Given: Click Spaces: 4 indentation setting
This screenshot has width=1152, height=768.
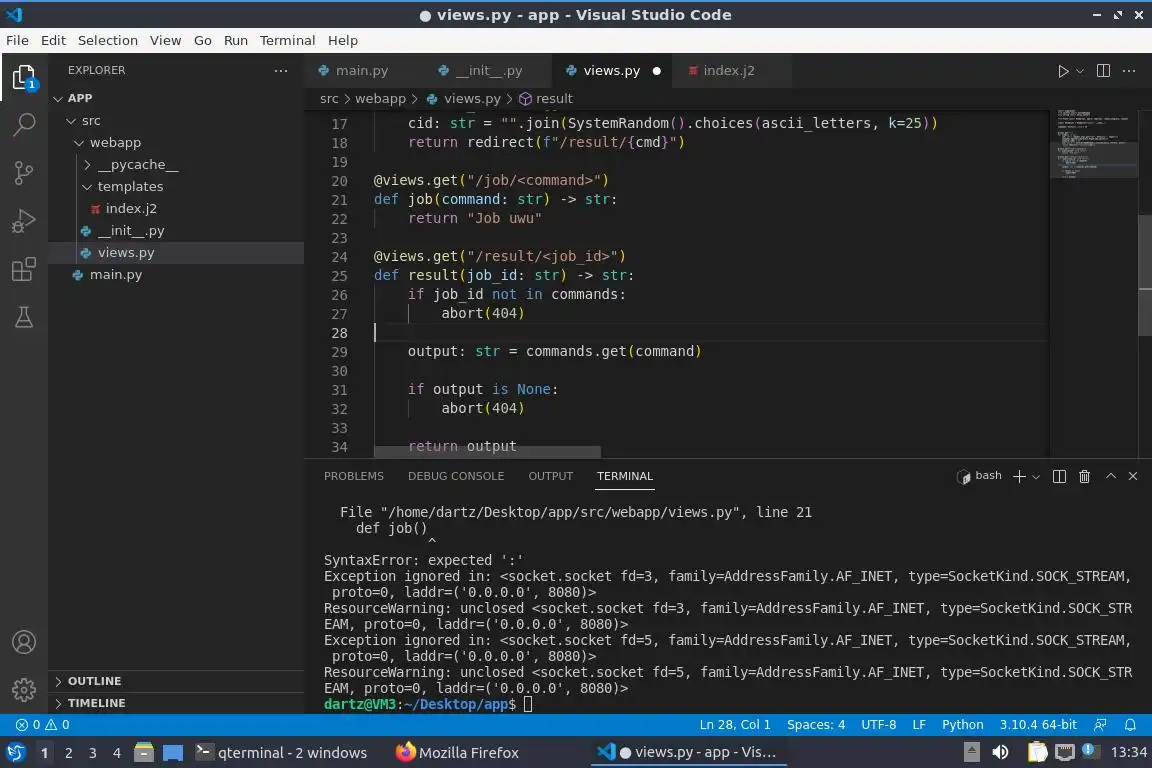Looking at the screenshot, I should coord(816,725).
